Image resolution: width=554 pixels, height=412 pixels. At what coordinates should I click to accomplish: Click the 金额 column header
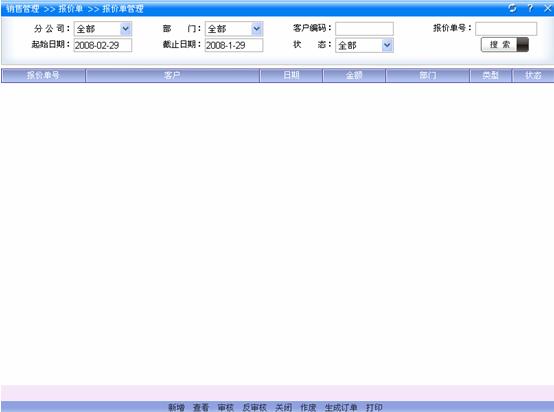[x=354, y=76]
